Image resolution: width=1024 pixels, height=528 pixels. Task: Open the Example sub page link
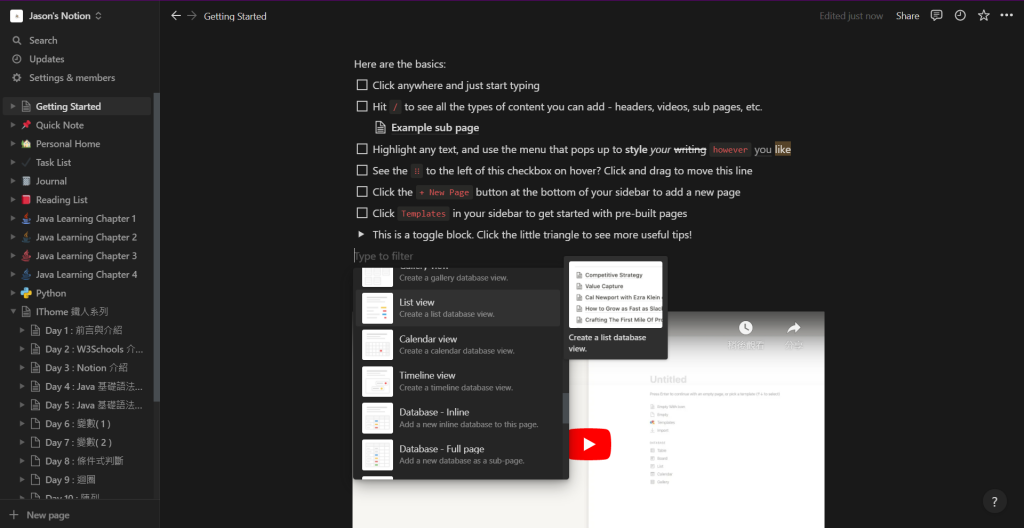(x=435, y=128)
